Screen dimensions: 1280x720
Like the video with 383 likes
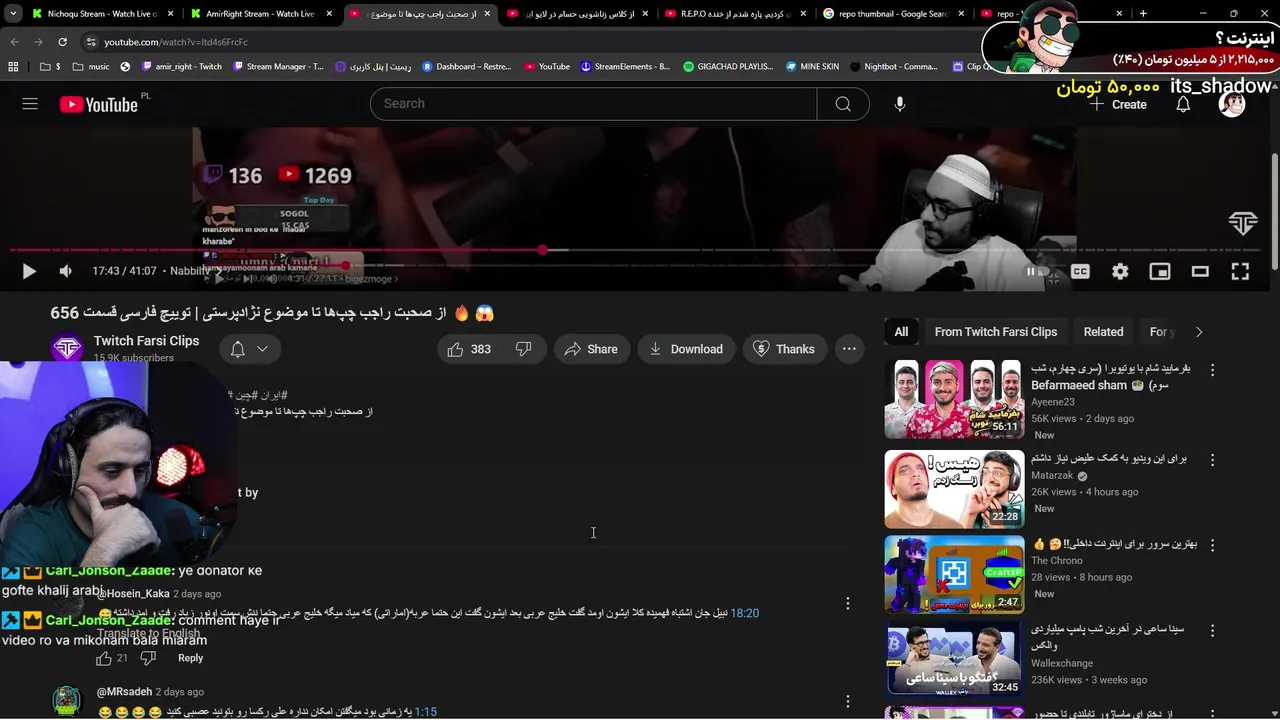pyautogui.click(x=469, y=349)
